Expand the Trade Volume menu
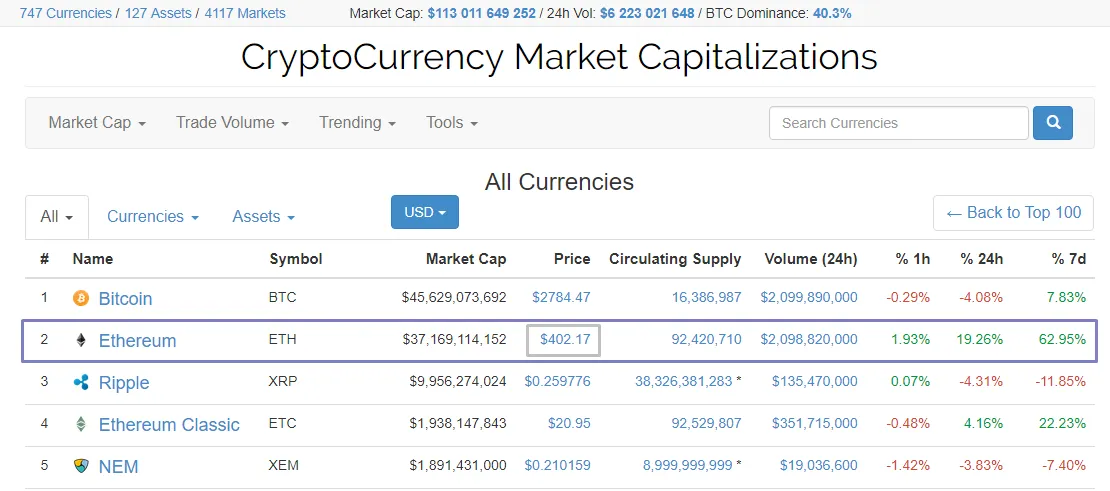 coord(232,123)
